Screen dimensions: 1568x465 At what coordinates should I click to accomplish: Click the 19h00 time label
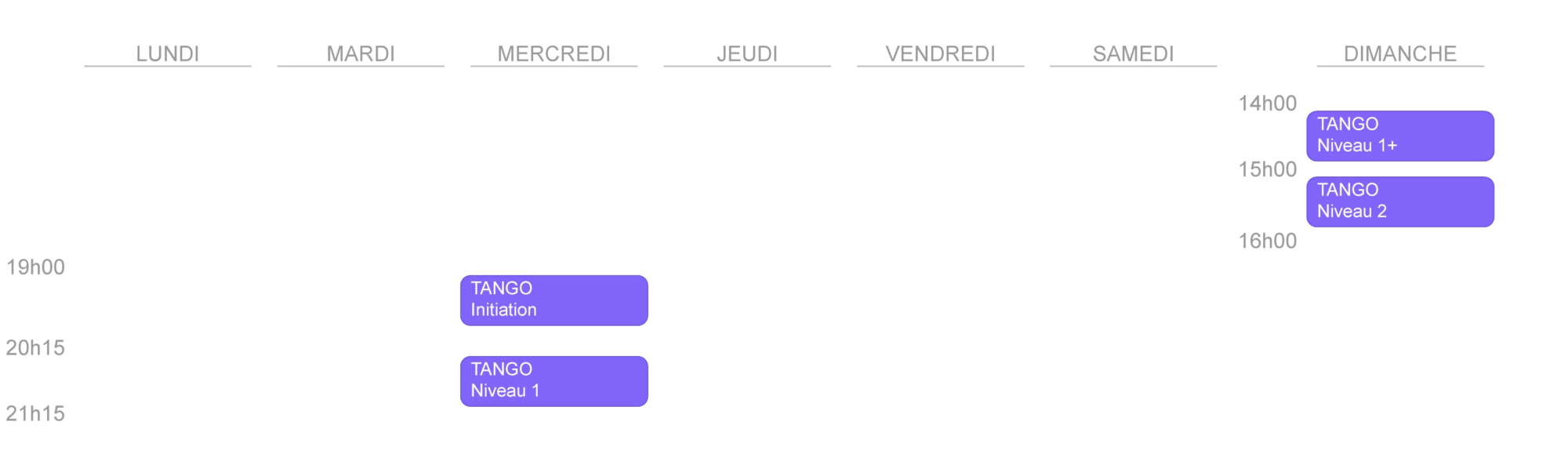(x=35, y=267)
